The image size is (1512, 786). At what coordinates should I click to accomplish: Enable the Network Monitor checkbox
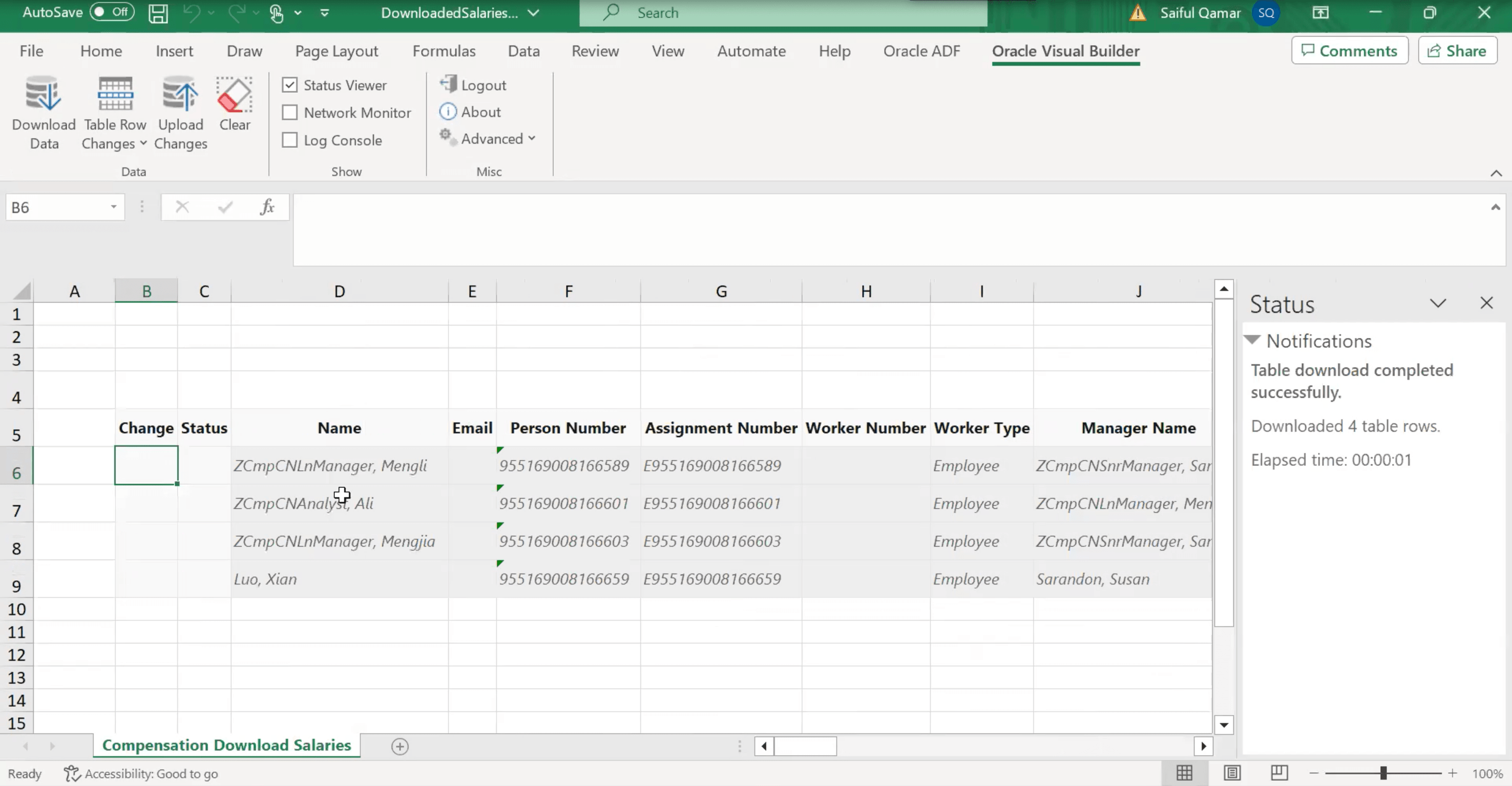pyautogui.click(x=290, y=112)
